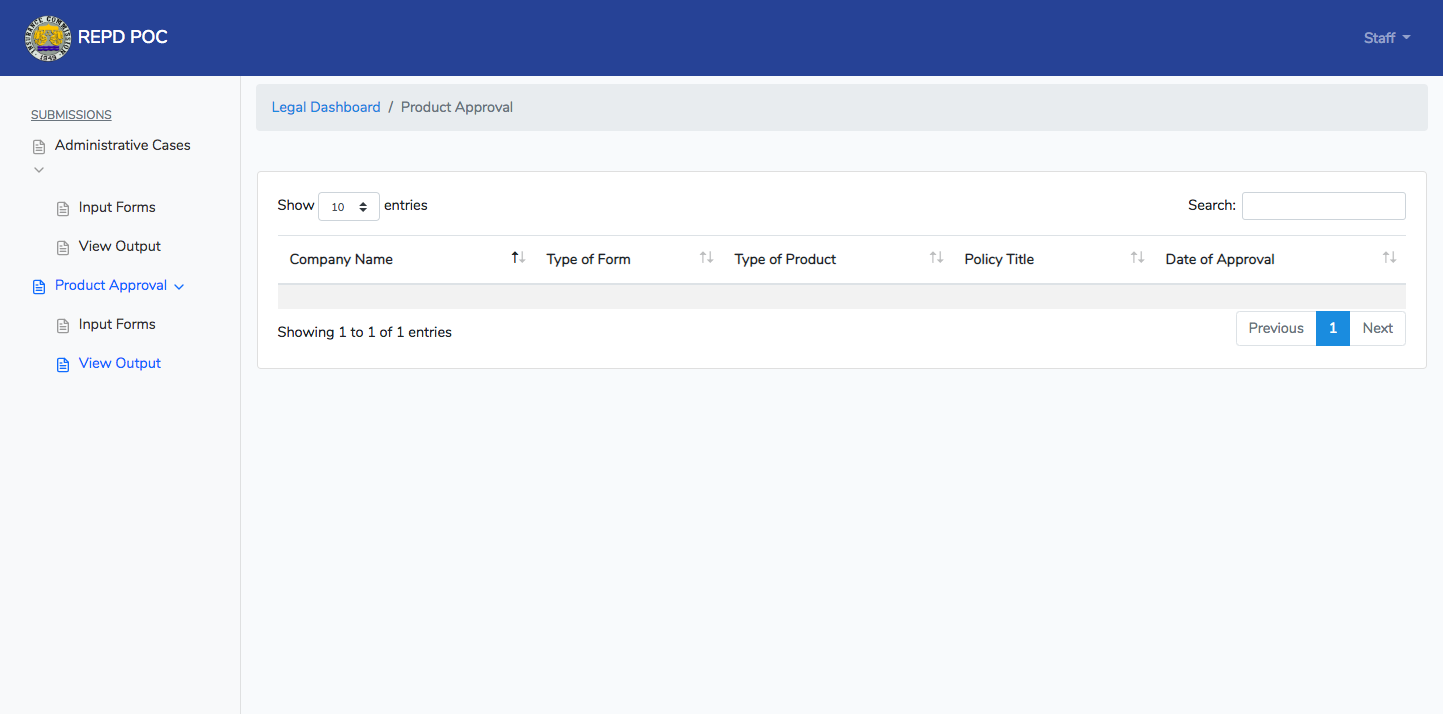Viewport: 1443px width, 714px height.
Task: Click the View Output icon under Administrative Cases
Action: click(63, 248)
